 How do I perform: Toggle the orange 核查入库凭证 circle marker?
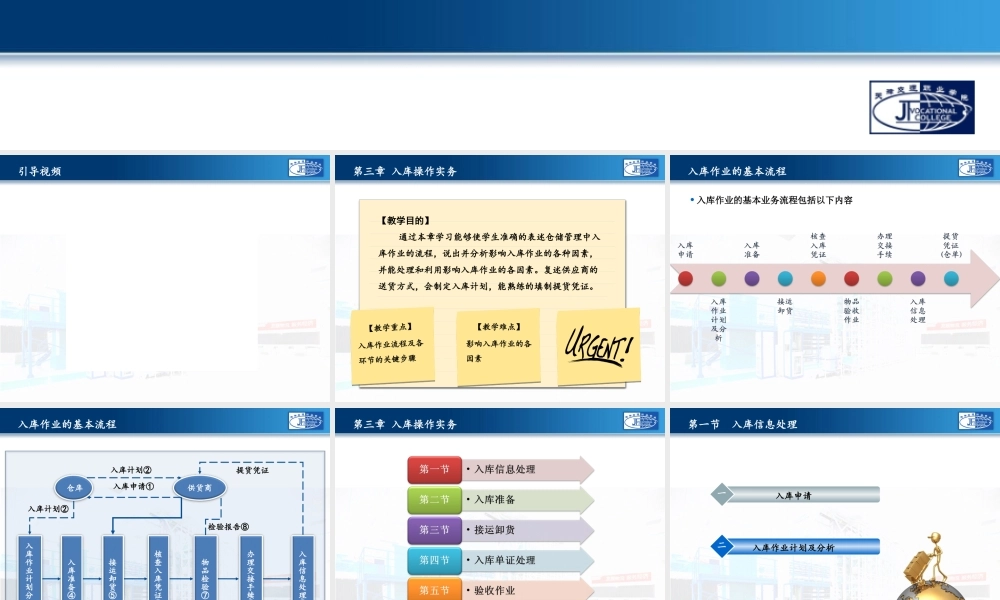tap(817, 278)
